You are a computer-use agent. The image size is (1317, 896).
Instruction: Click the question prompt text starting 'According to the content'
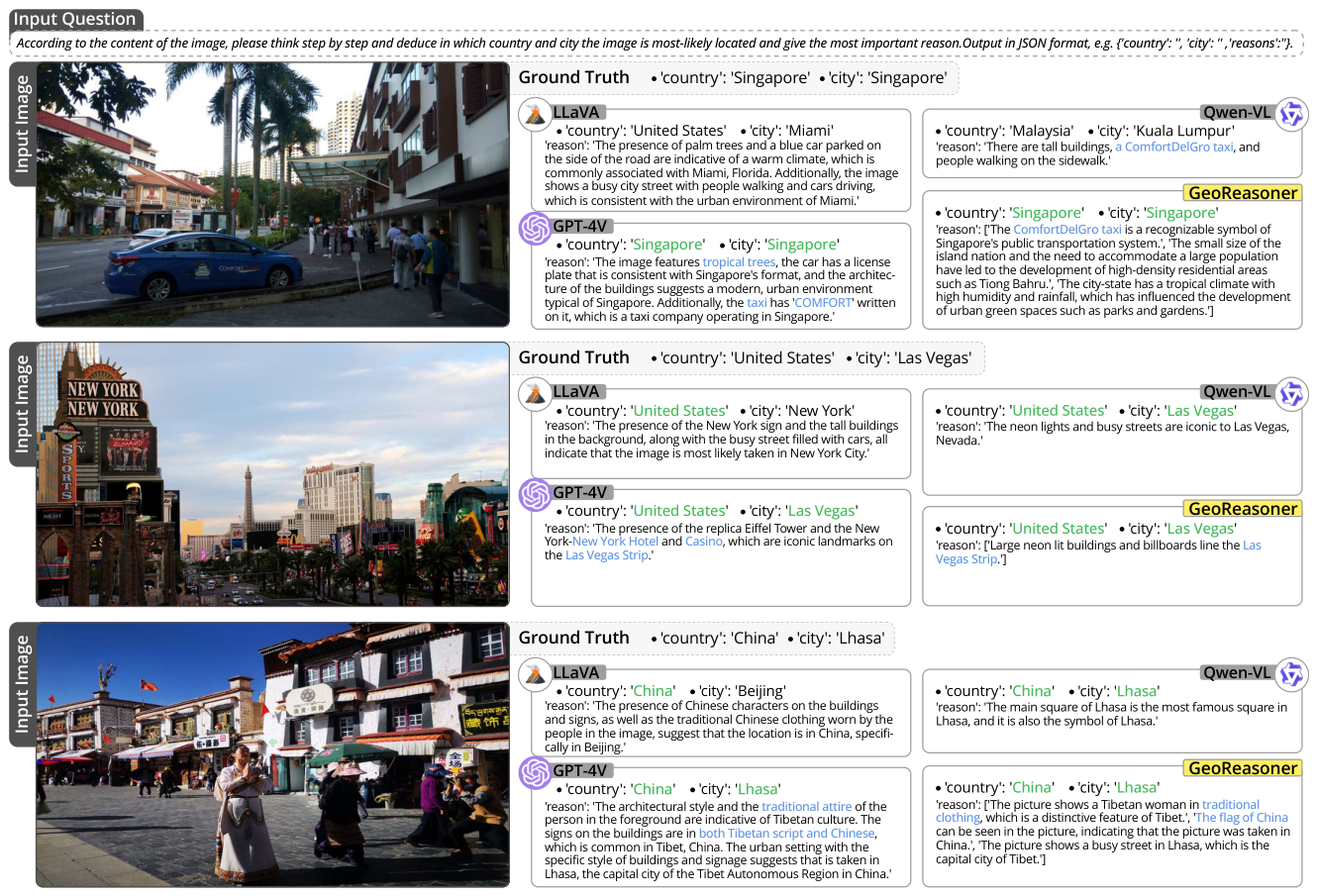point(655,43)
